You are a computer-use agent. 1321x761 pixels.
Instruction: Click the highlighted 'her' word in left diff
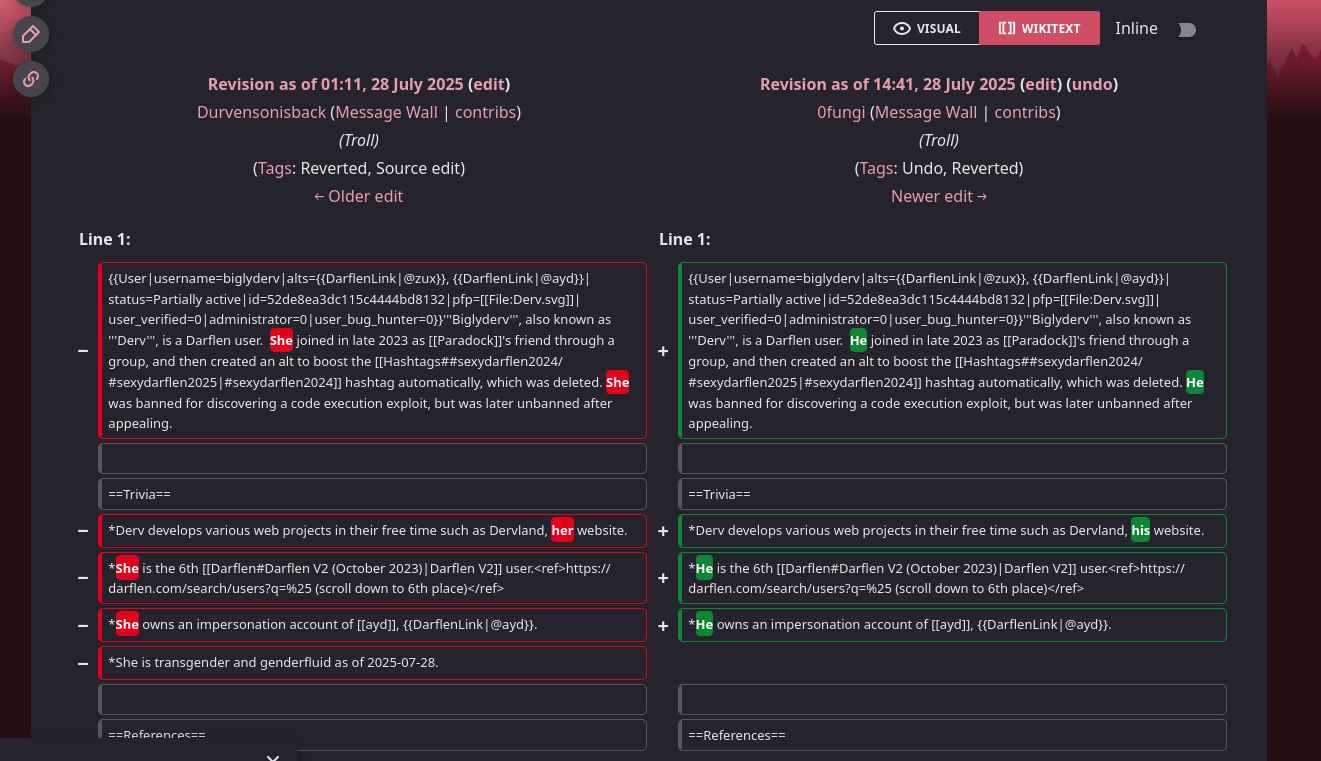562,530
